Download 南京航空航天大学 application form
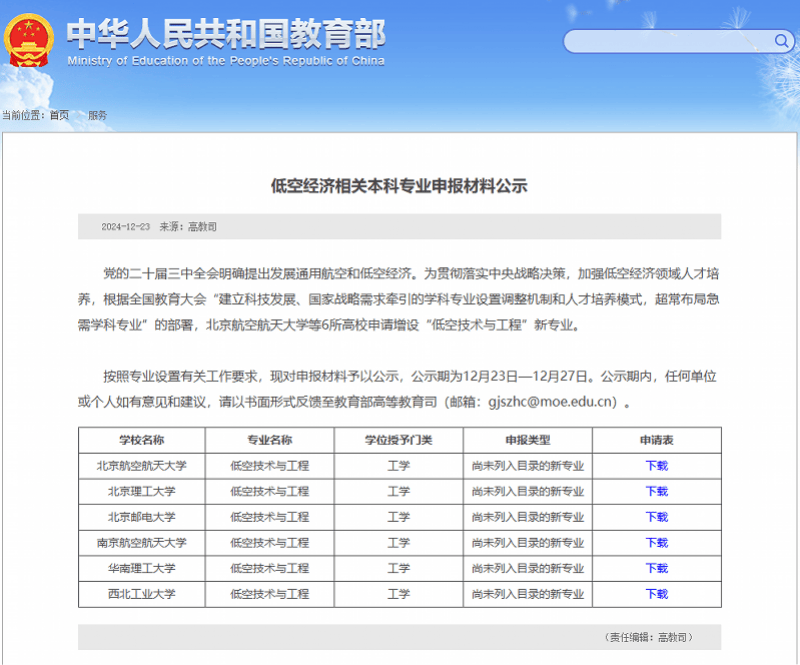 click(657, 543)
